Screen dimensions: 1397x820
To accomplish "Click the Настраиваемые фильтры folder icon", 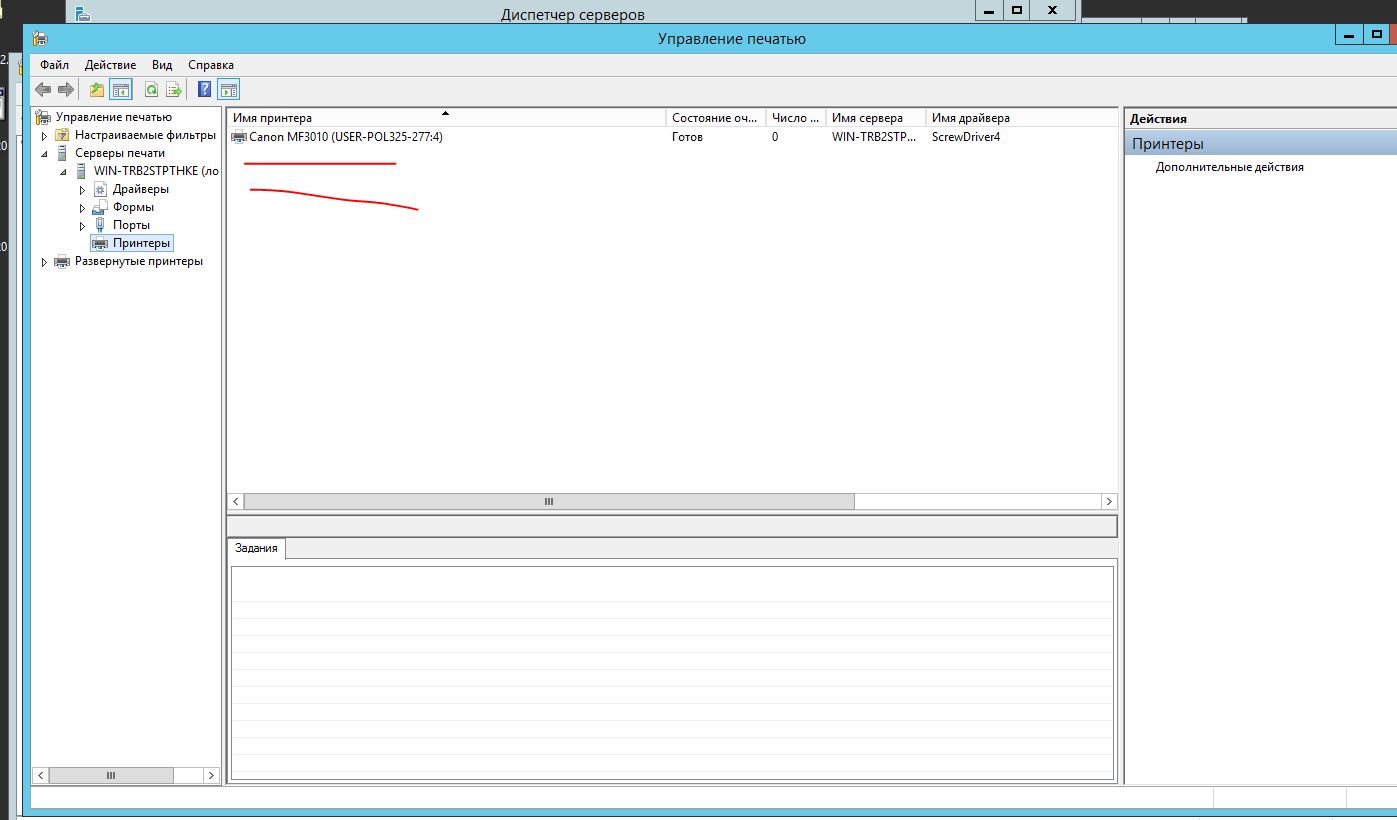I will pos(63,135).
